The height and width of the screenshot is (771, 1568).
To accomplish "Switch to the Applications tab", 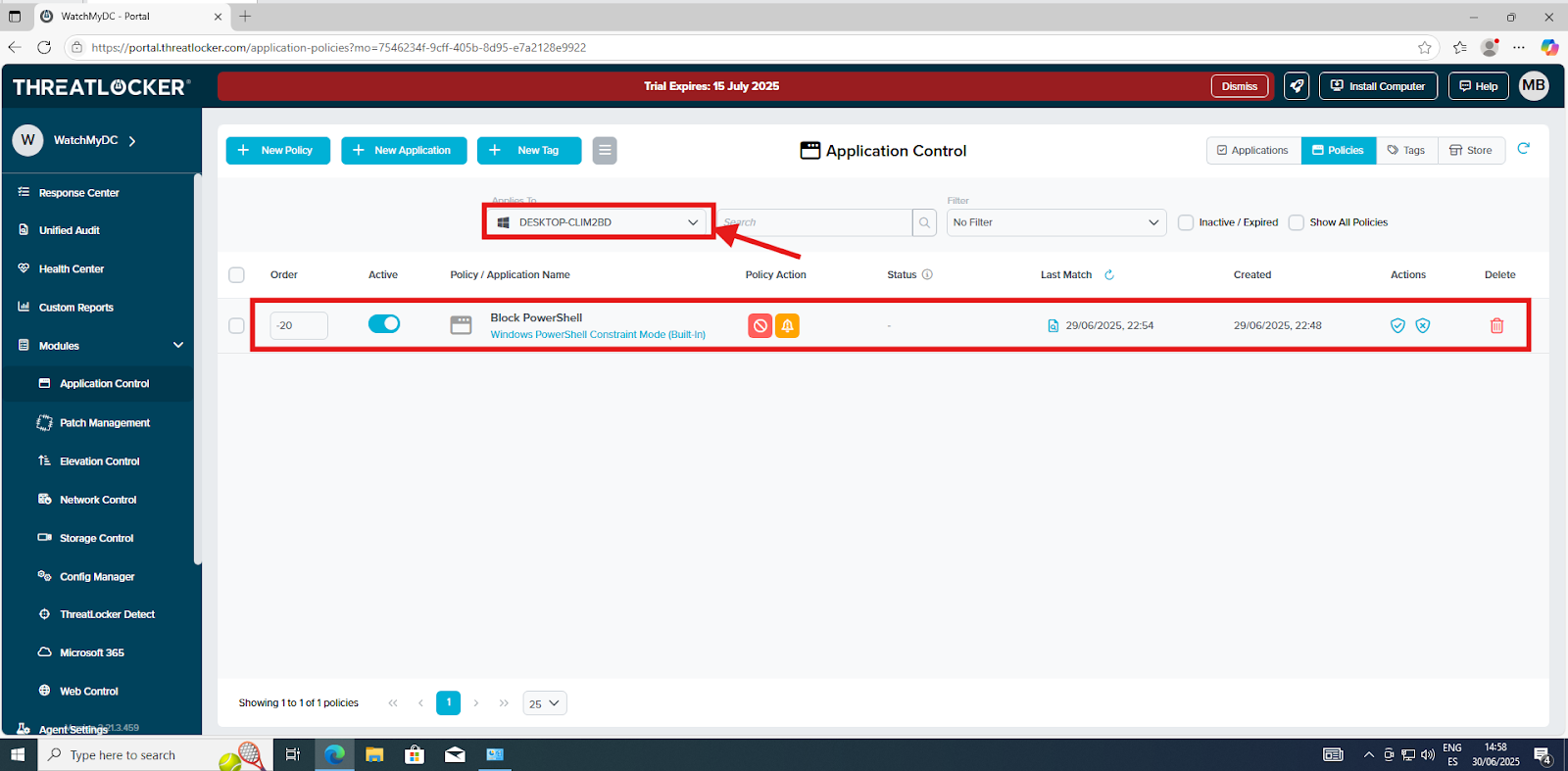I will 1253,150.
